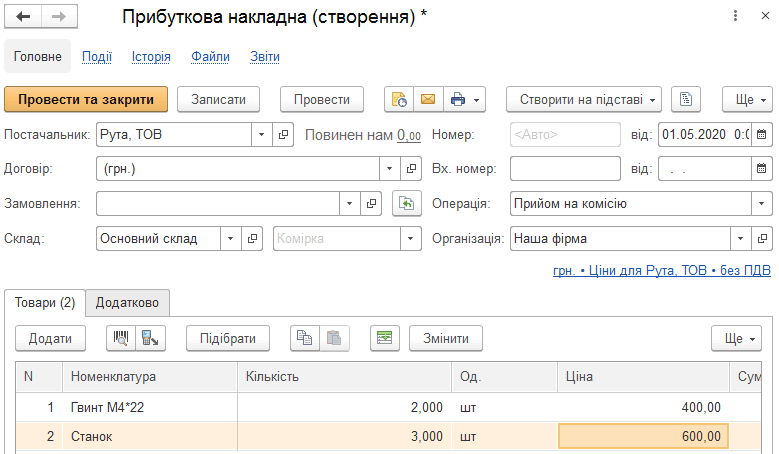779x454 pixels.
Task: Click the printer icon
Action: [x=458, y=99]
